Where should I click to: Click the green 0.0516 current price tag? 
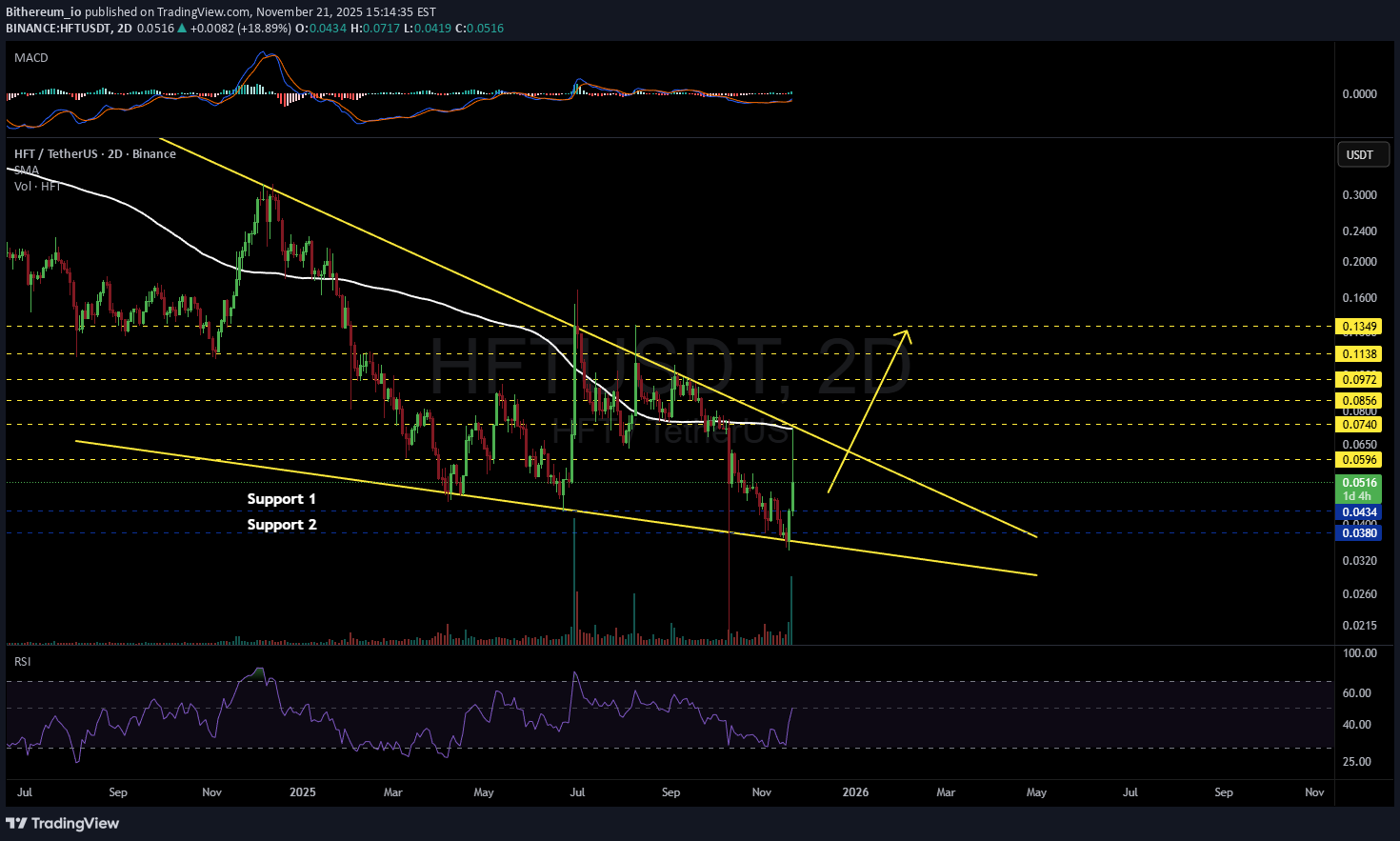click(x=1359, y=483)
